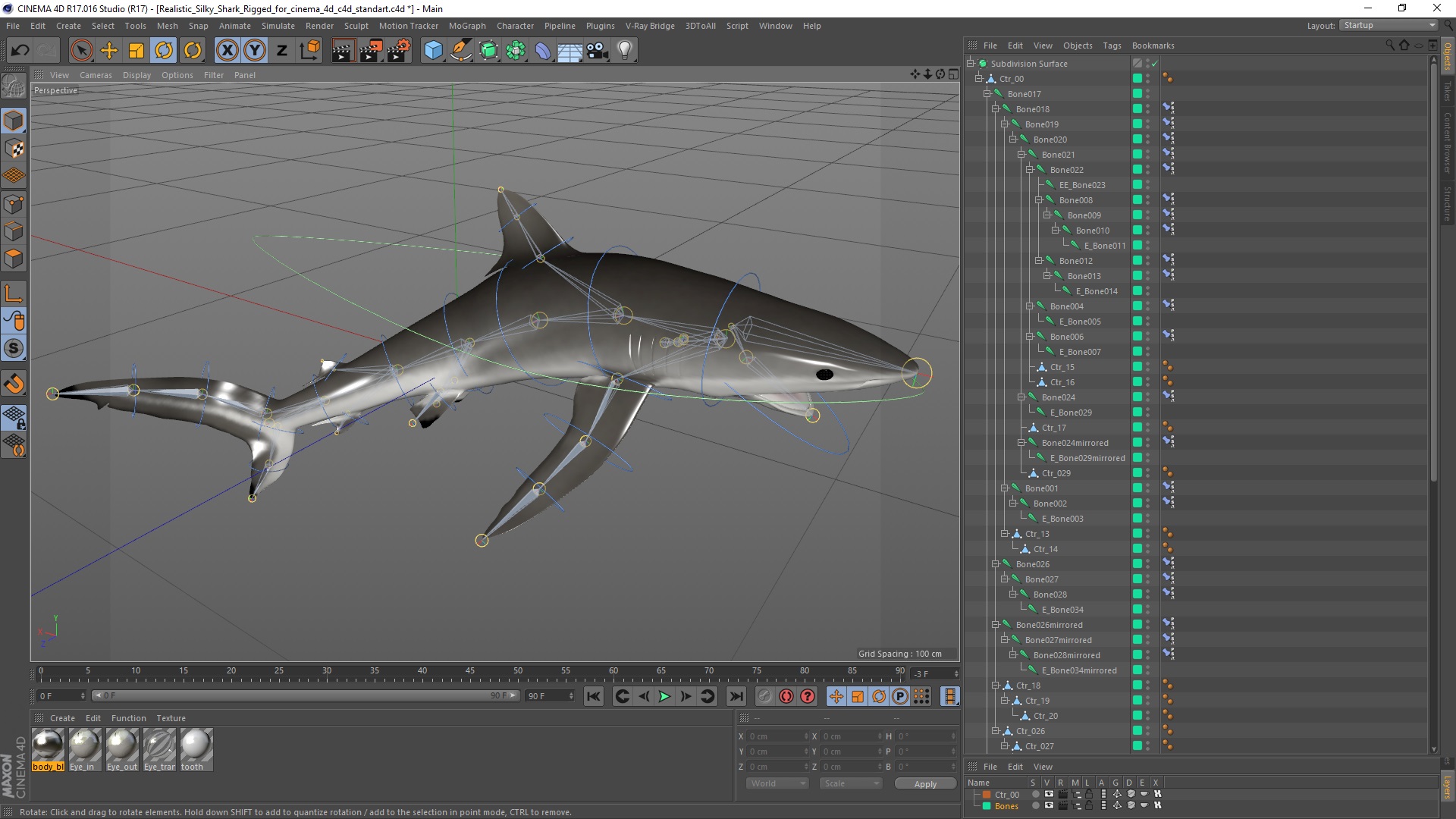Collapse the Subdivision Surface hierarchy

click(971, 63)
